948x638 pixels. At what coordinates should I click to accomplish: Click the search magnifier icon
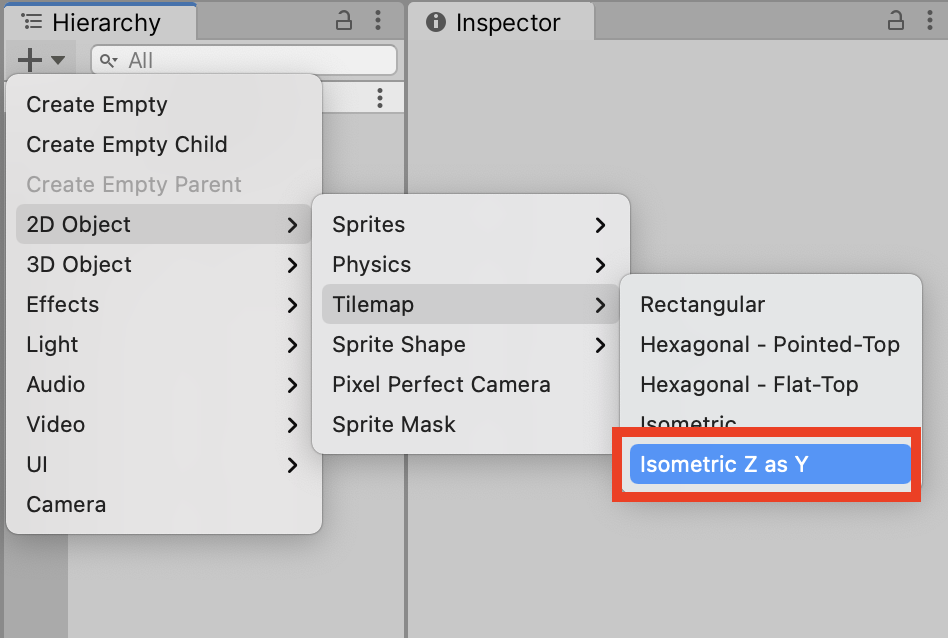click(x=108, y=61)
